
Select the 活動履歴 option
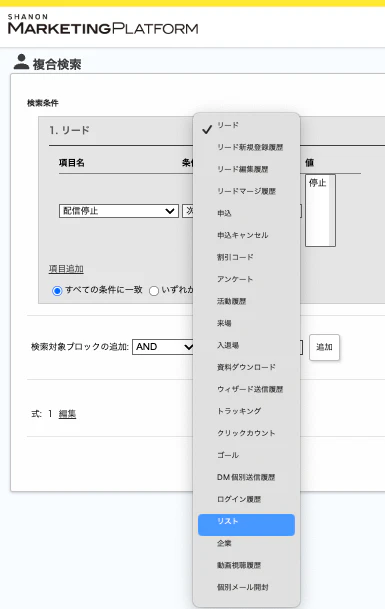(246, 301)
